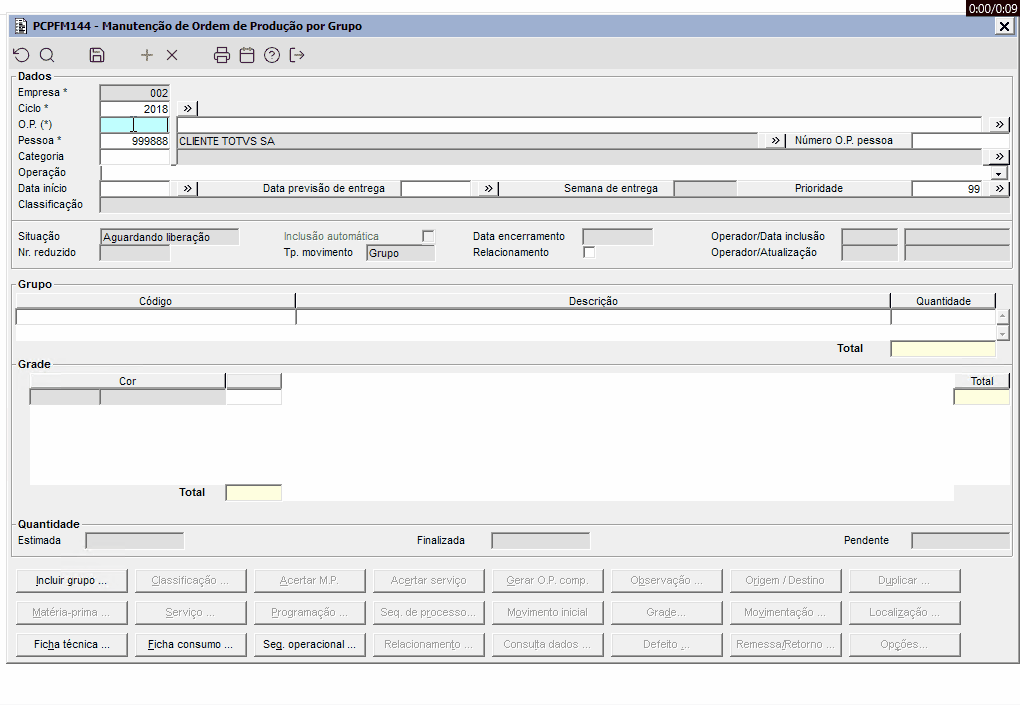Image resolution: width=1020 pixels, height=705 pixels.
Task: Click the Classificação button
Action: (x=191, y=581)
